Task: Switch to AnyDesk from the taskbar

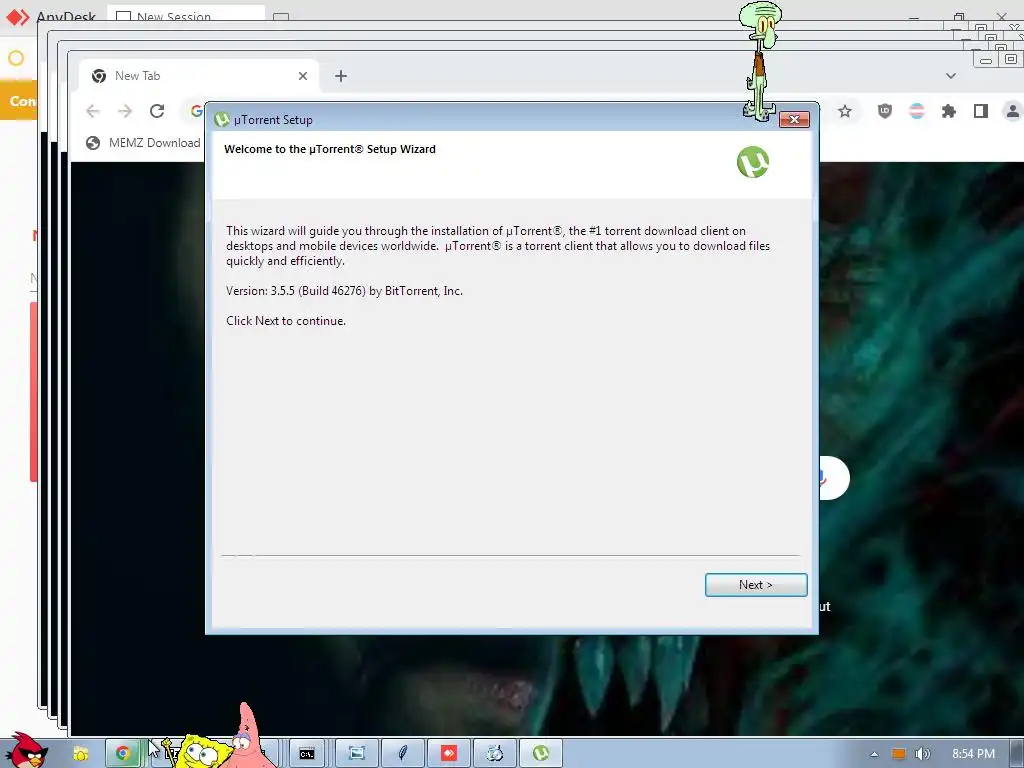Action: click(x=449, y=754)
